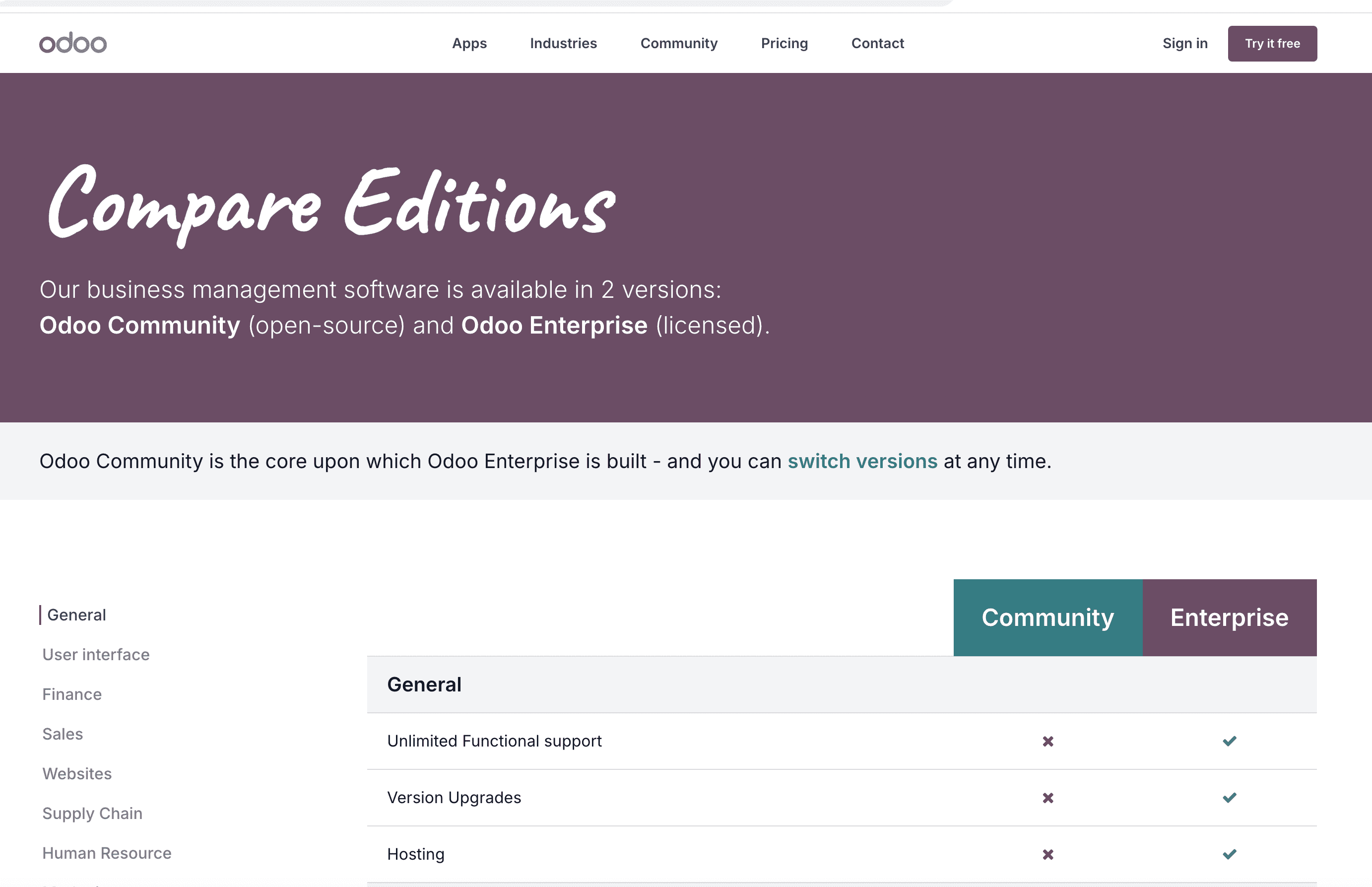Image resolution: width=1372 pixels, height=887 pixels.
Task: Jump to Websites section
Action: (77, 774)
